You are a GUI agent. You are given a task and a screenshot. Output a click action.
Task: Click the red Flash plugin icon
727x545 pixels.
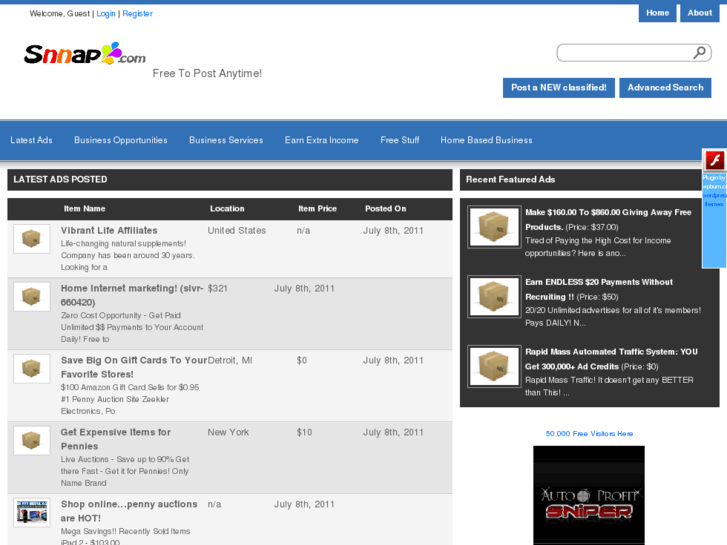click(x=714, y=160)
